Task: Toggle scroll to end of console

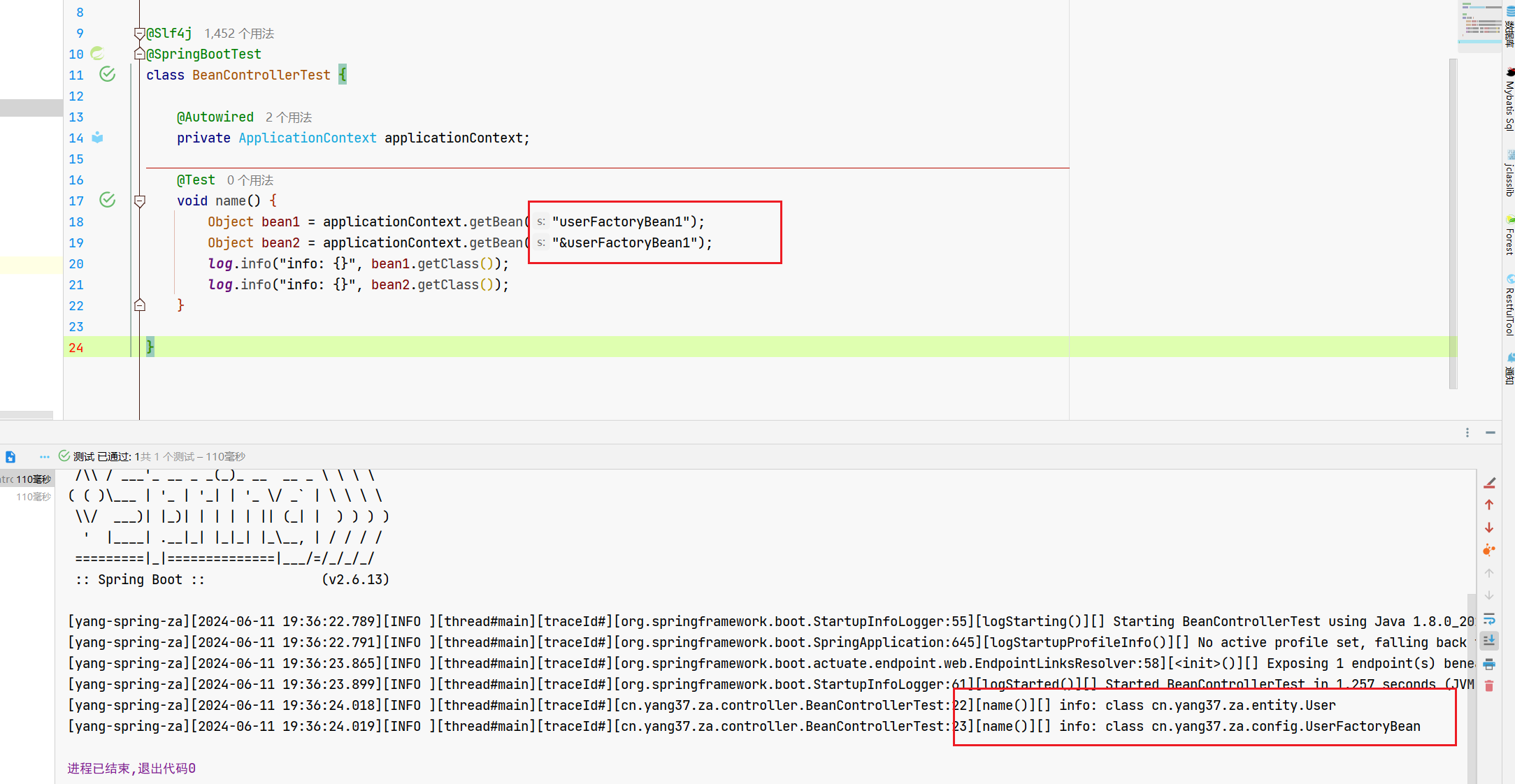Action: click(1489, 640)
